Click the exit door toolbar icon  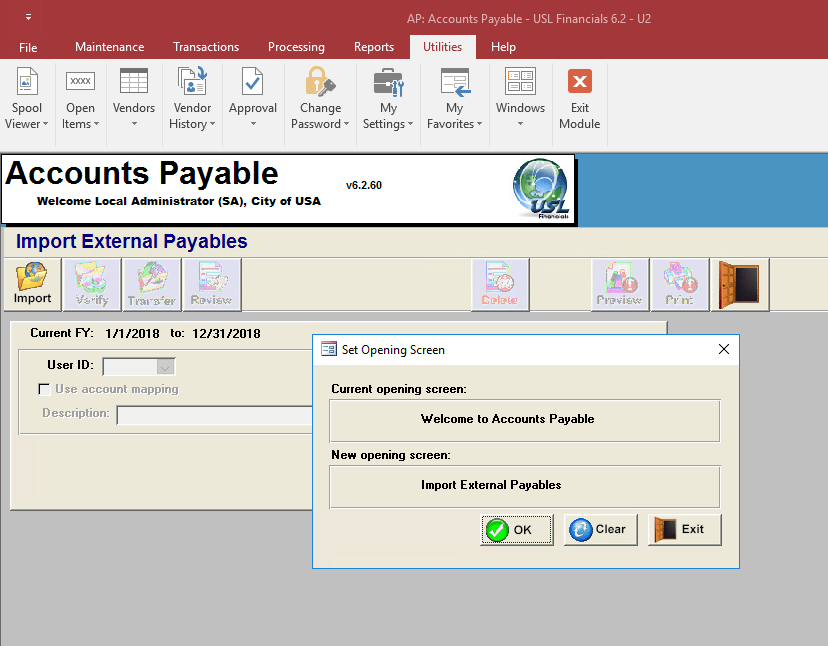pyautogui.click(x=740, y=285)
